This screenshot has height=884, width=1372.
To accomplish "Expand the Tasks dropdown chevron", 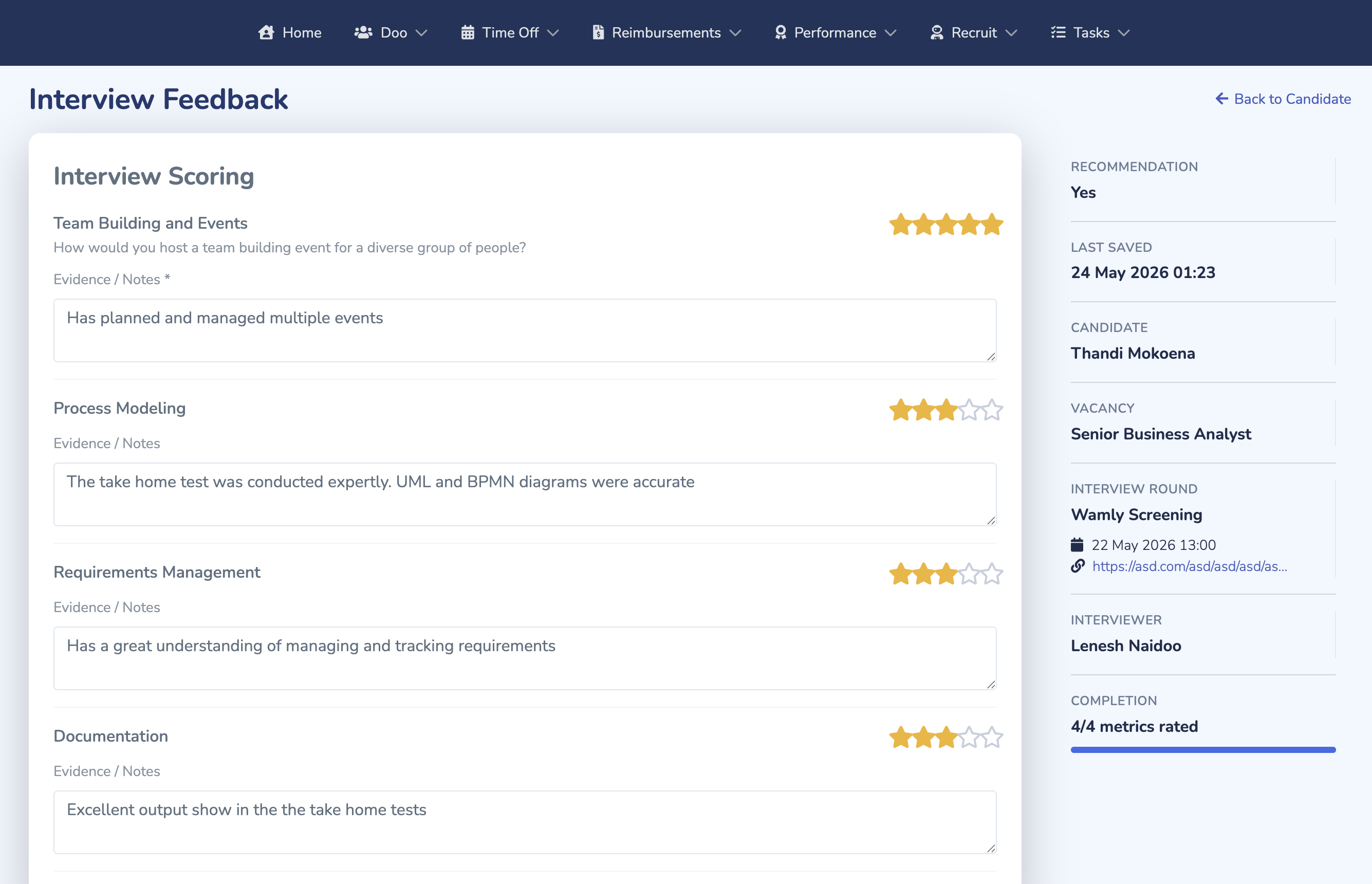I will [x=1123, y=33].
